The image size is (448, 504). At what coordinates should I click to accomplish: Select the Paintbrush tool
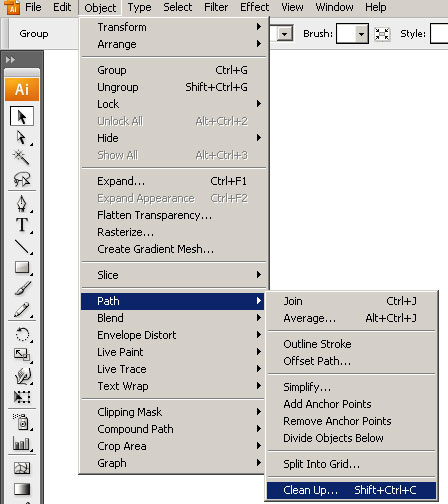click(22, 289)
